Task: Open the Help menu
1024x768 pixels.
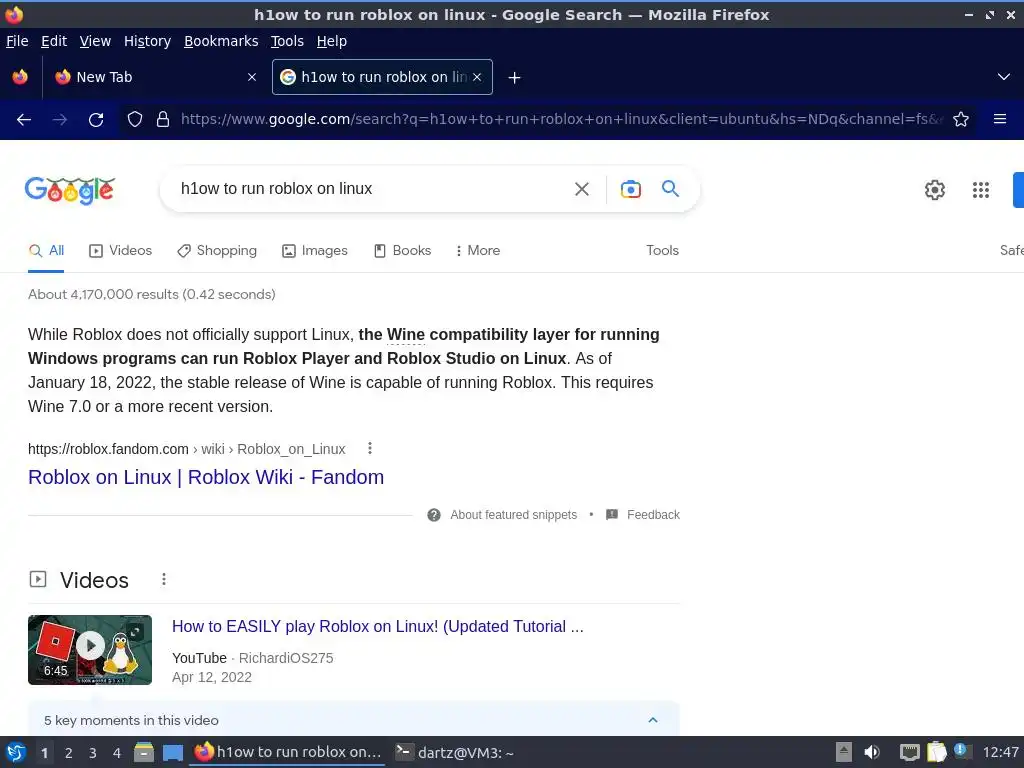Action: [x=332, y=41]
